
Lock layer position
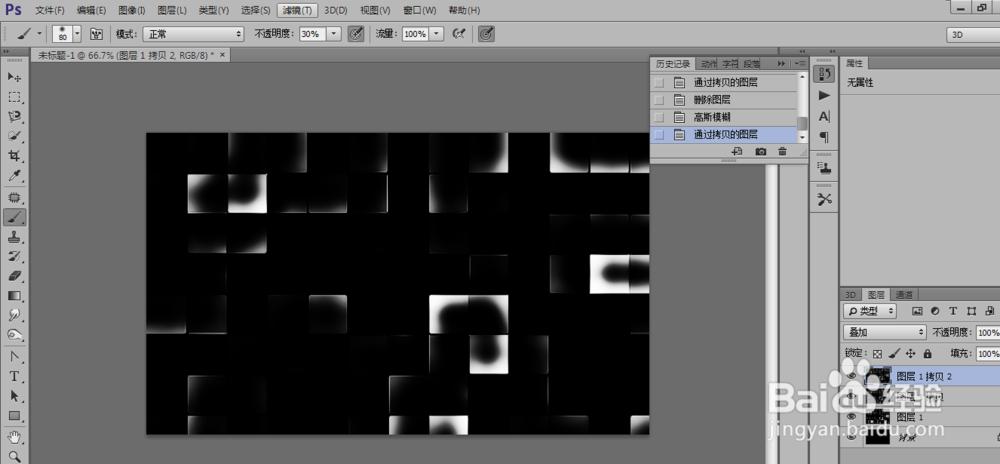tap(911, 353)
